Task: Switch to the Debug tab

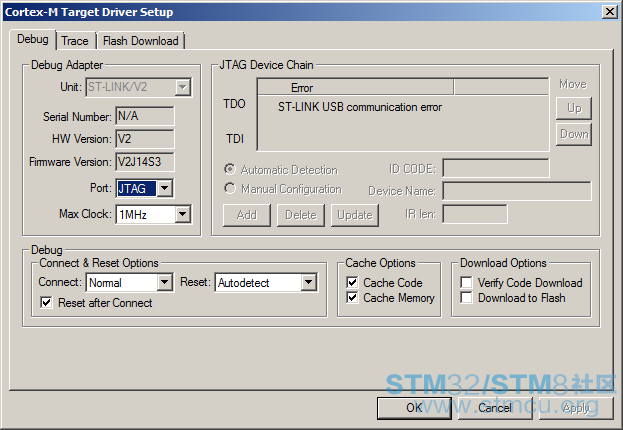Action: click(x=33, y=39)
